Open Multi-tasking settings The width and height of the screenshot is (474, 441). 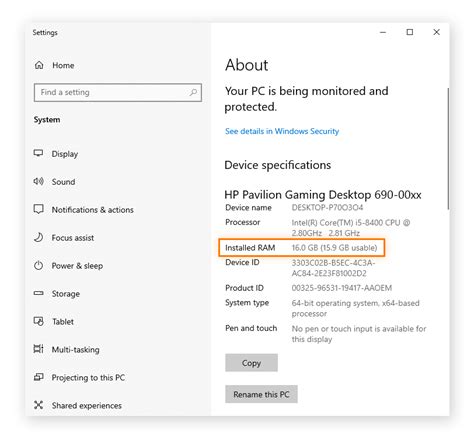tap(76, 350)
